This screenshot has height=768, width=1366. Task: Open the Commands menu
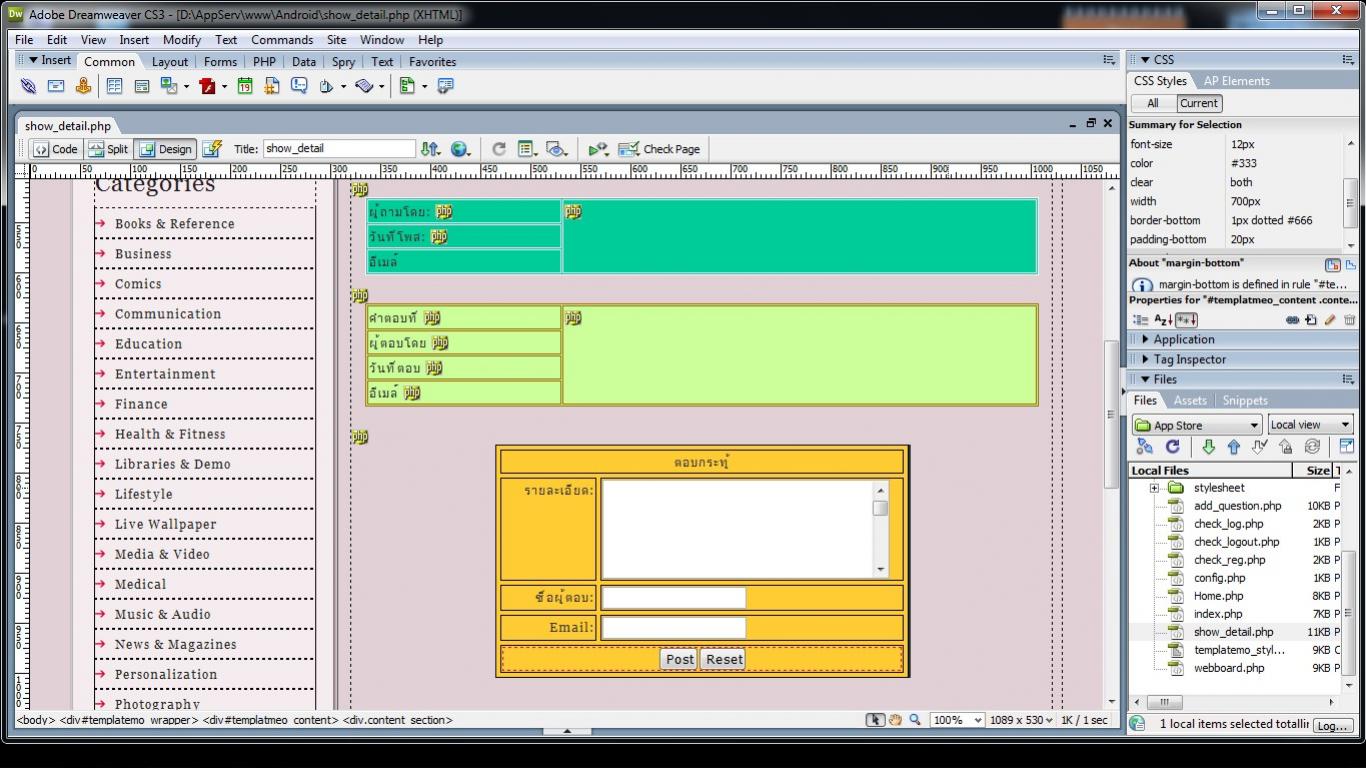[281, 40]
